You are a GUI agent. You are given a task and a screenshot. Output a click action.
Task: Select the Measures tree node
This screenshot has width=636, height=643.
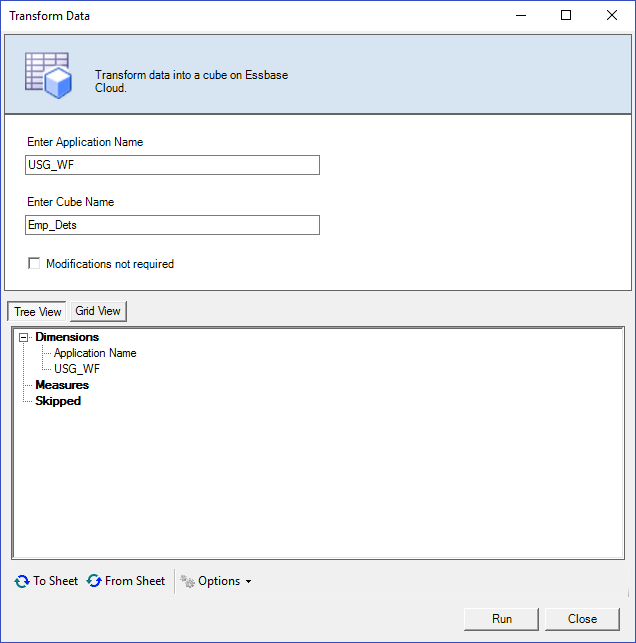62,385
